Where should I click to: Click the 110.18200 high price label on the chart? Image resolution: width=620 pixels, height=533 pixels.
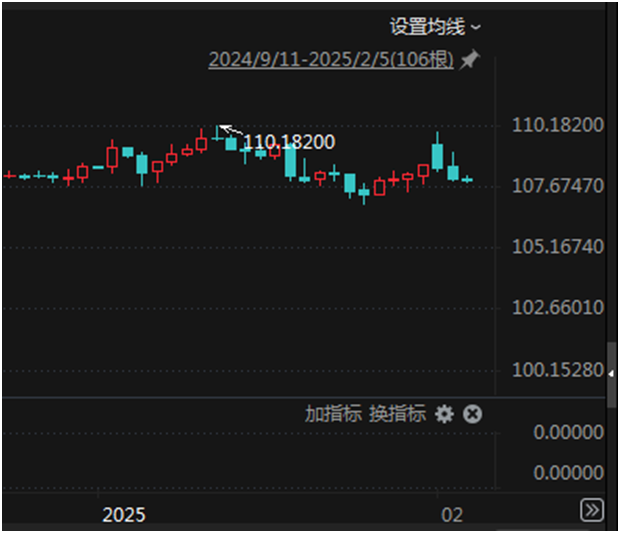coord(289,142)
